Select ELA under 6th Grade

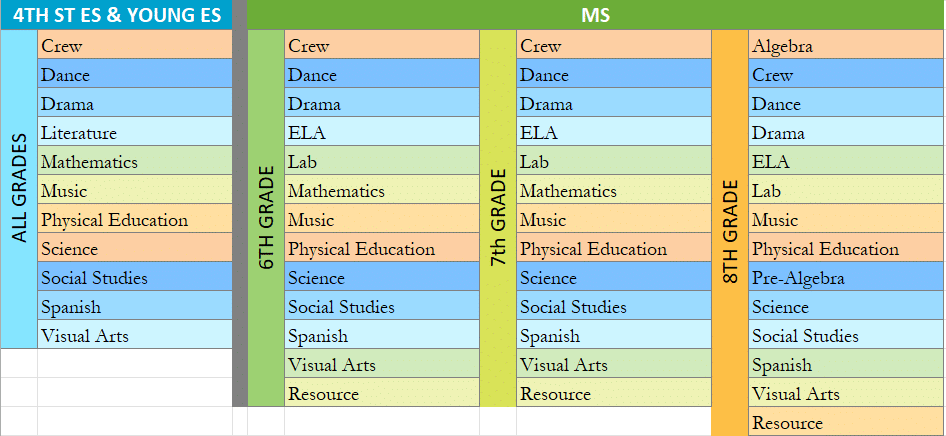[381, 133]
